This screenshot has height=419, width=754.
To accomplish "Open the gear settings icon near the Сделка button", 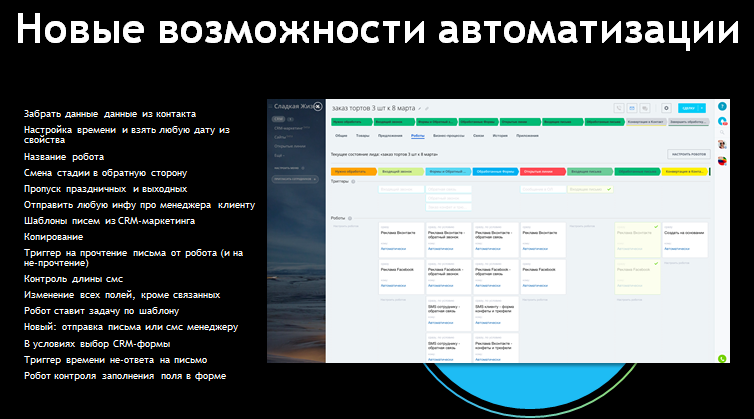I will pyautogui.click(x=666, y=108).
